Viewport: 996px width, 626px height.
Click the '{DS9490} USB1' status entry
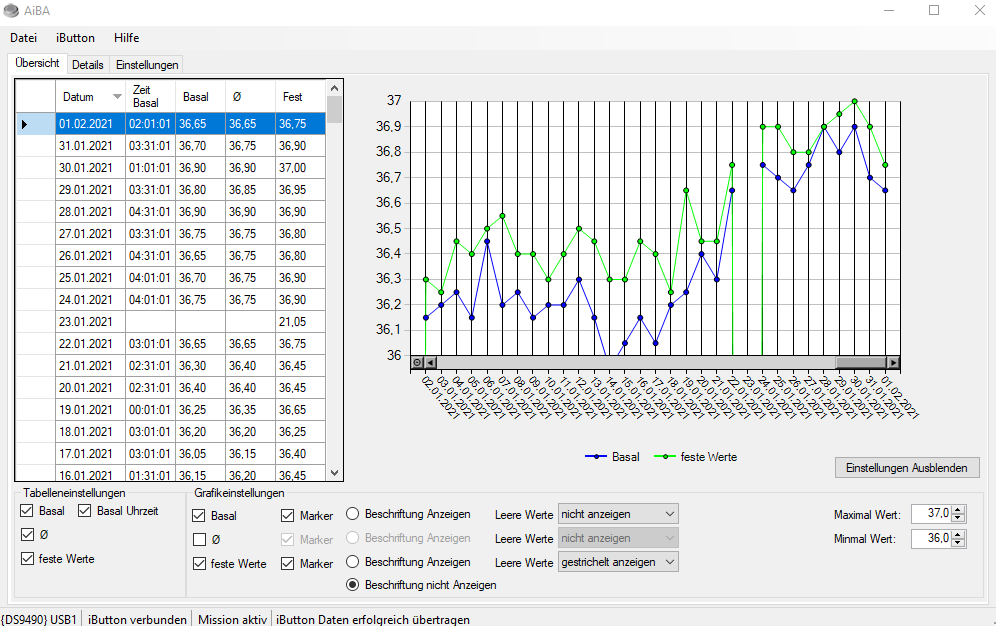[x=39, y=620]
